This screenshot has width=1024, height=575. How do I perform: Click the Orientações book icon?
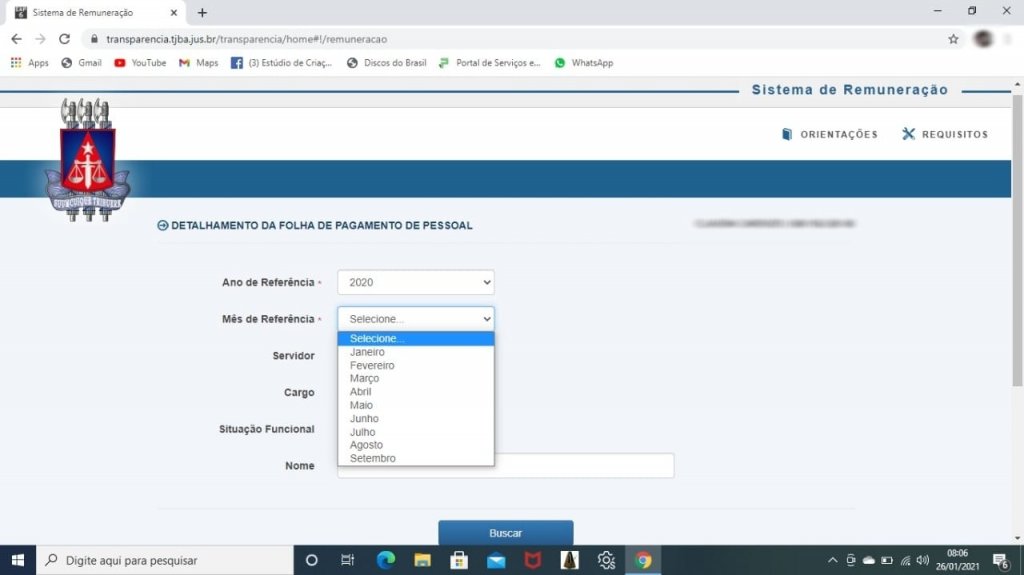tap(787, 134)
